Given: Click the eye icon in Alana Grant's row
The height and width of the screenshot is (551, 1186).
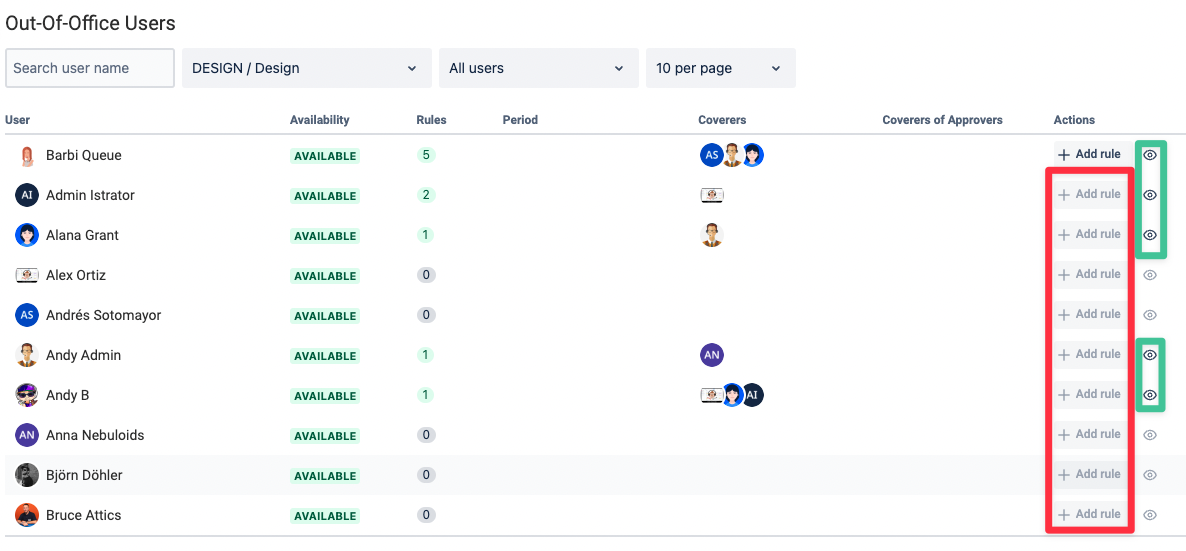Looking at the screenshot, I should (1150, 235).
